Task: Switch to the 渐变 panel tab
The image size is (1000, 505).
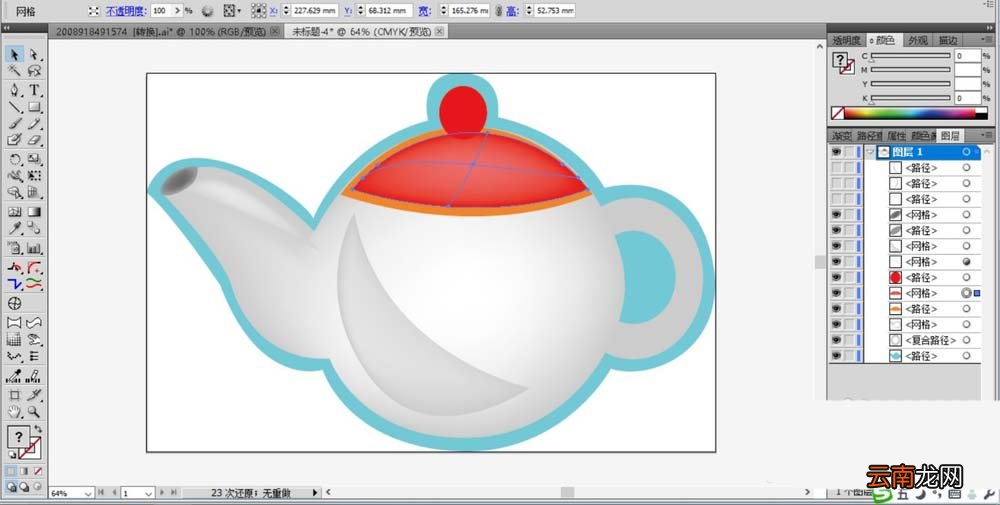Action: coord(841,135)
